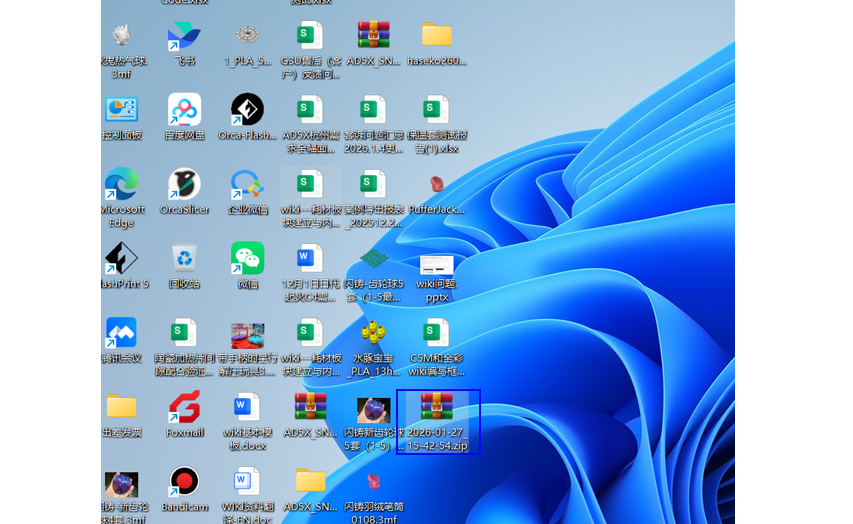Select the 百度网盘 shortcut icon
The image size is (853, 524).
tap(184, 109)
